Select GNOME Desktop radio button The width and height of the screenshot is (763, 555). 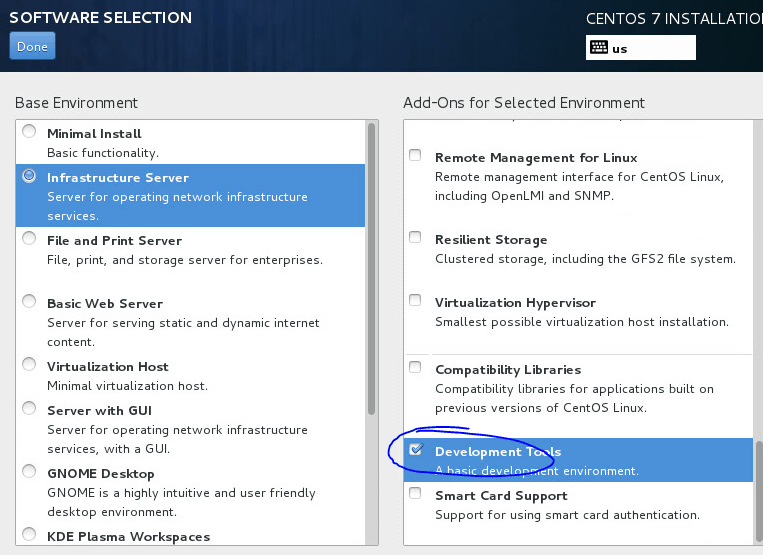coord(29,471)
